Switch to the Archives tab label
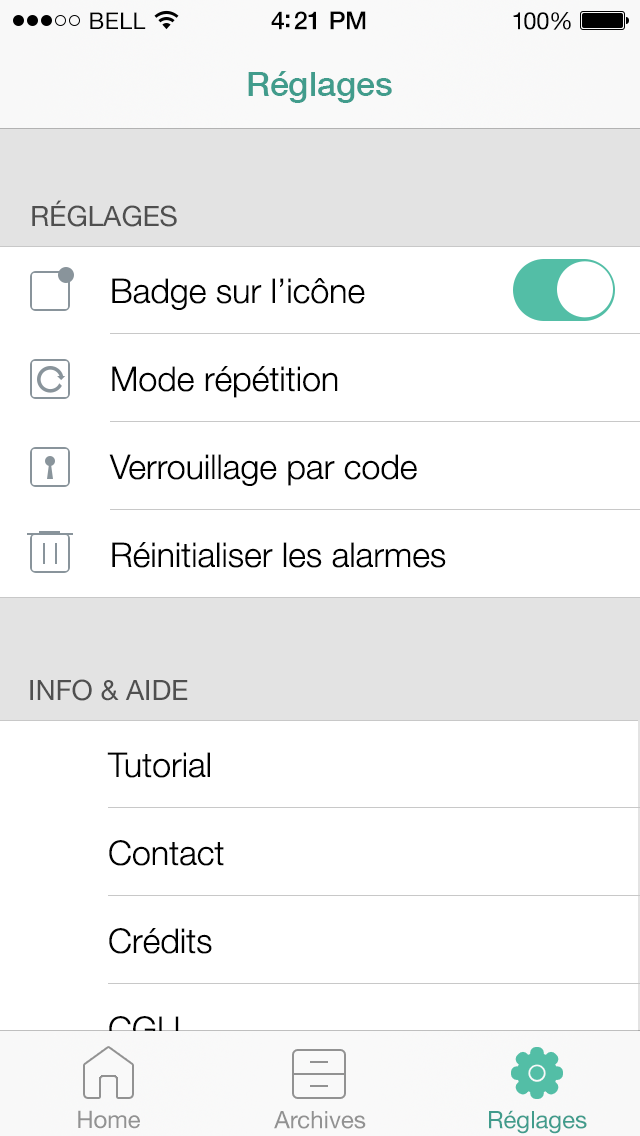 coord(320,1119)
